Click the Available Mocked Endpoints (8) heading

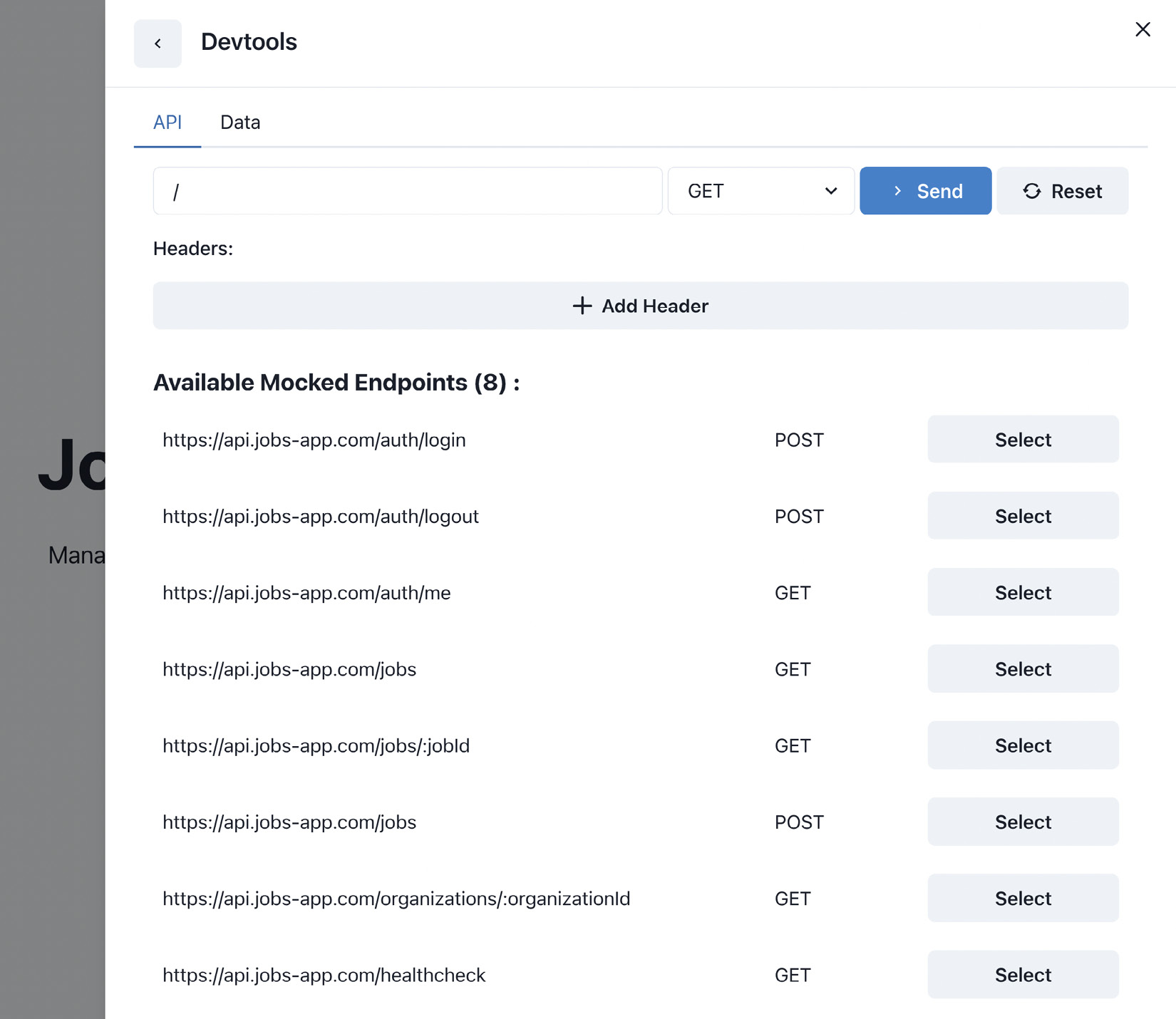336,383
